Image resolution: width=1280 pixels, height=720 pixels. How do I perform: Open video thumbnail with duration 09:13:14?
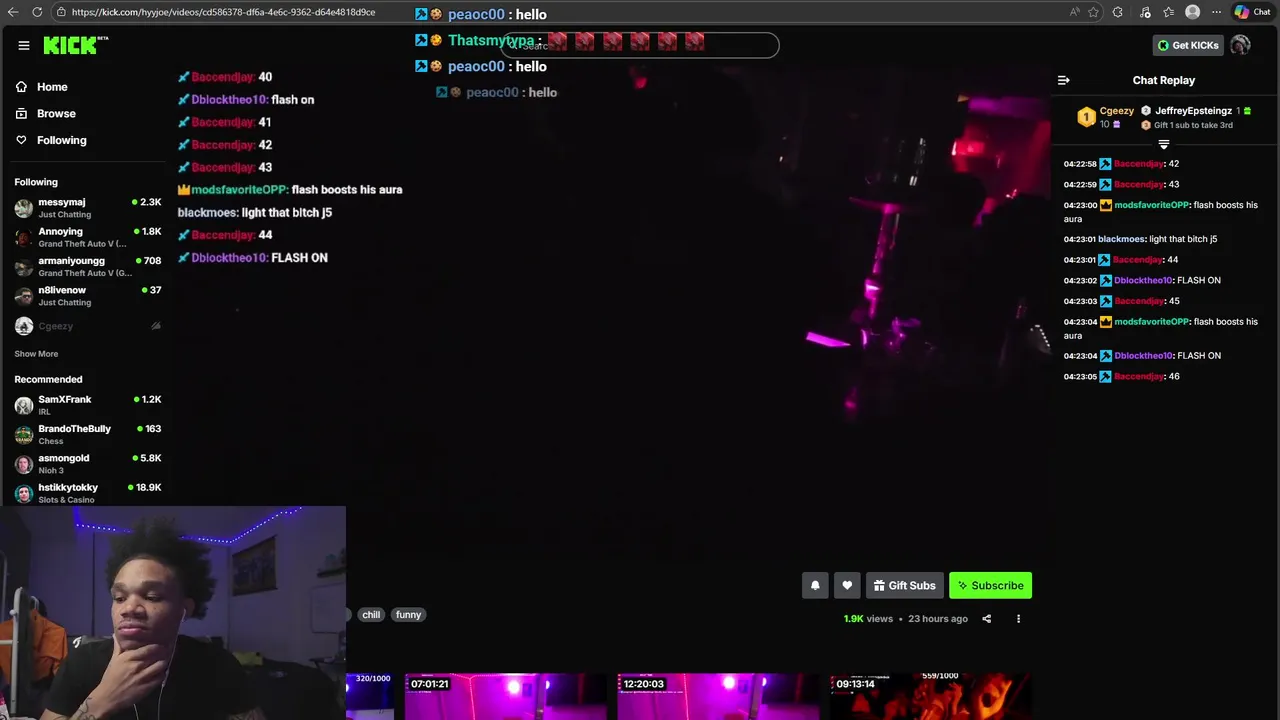pos(930,697)
